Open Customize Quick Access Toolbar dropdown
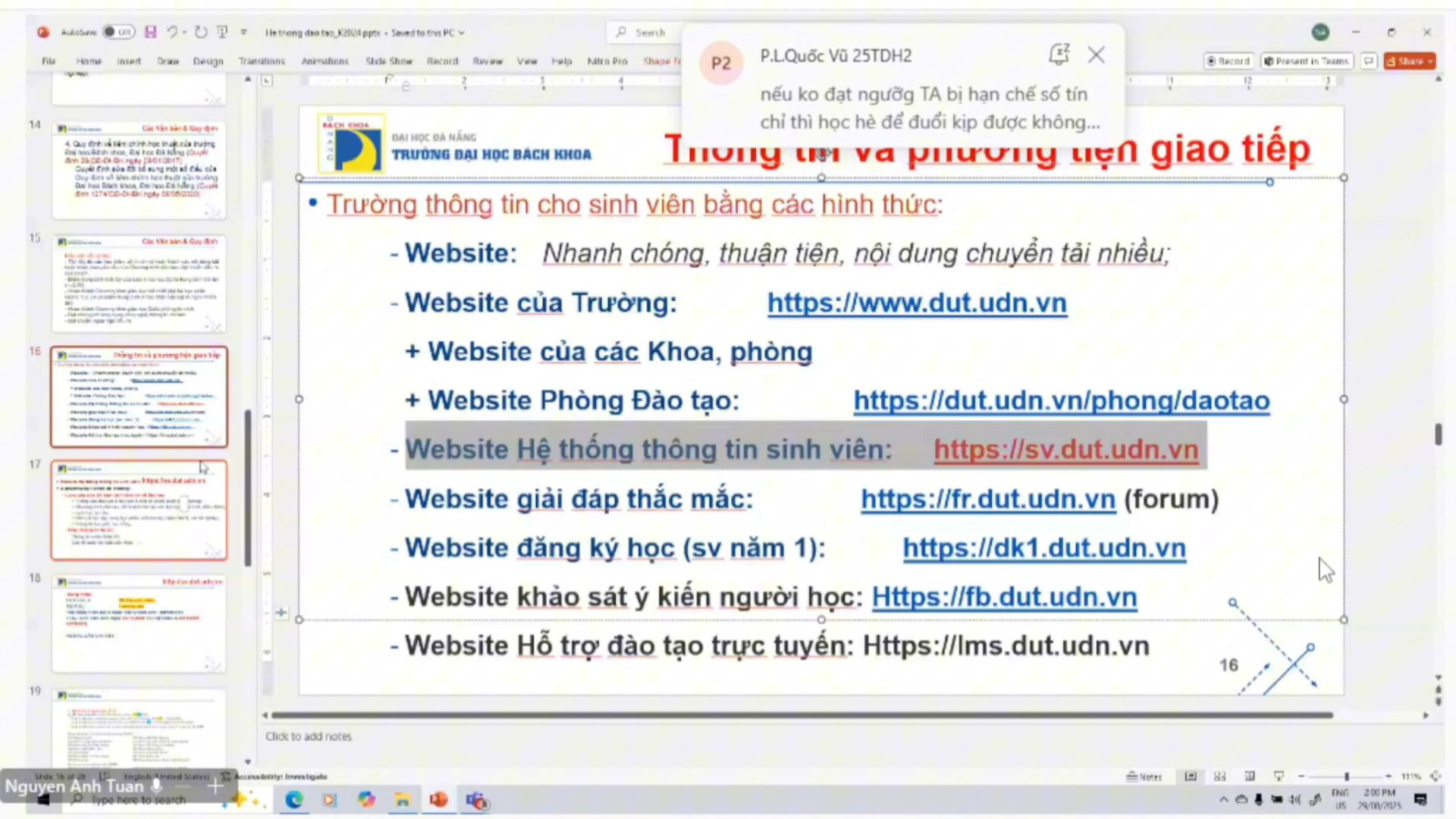 point(244,32)
